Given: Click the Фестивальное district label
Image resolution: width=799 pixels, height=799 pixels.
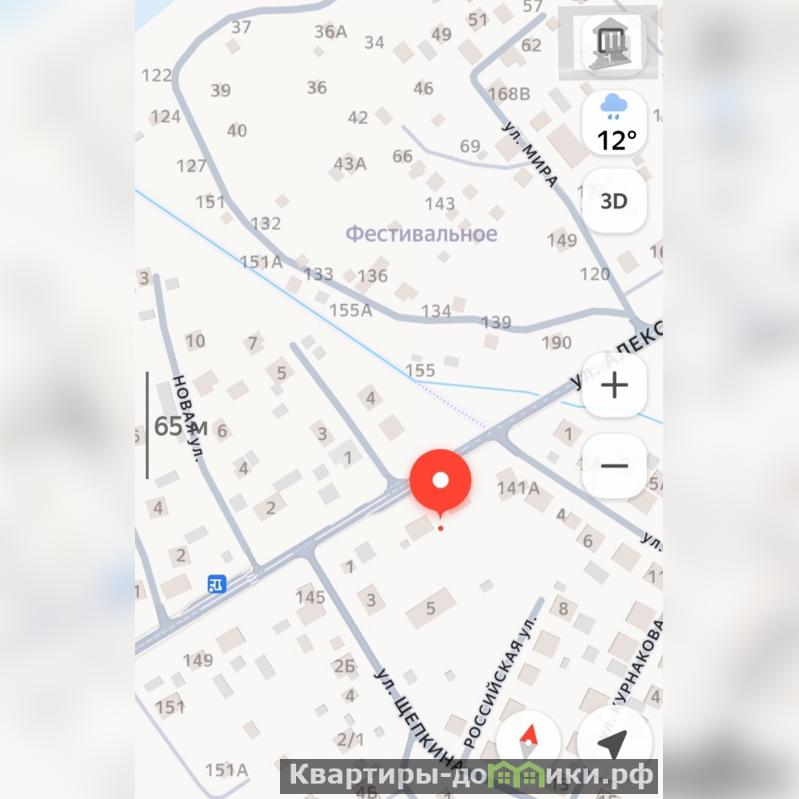Looking at the screenshot, I should [x=421, y=234].
